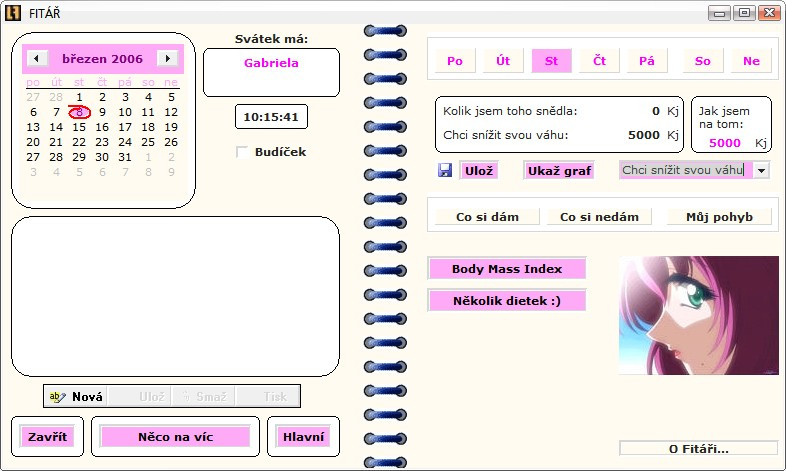This screenshot has width=786, height=471.
Task: Select March 15 in the calendar
Action: pyautogui.click(x=79, y=127)
